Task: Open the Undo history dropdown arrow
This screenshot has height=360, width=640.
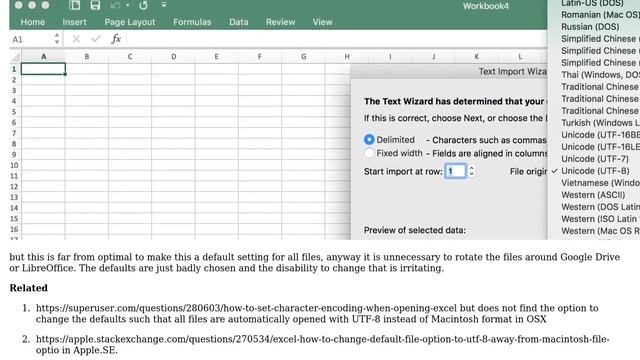Action: point(128,5)
